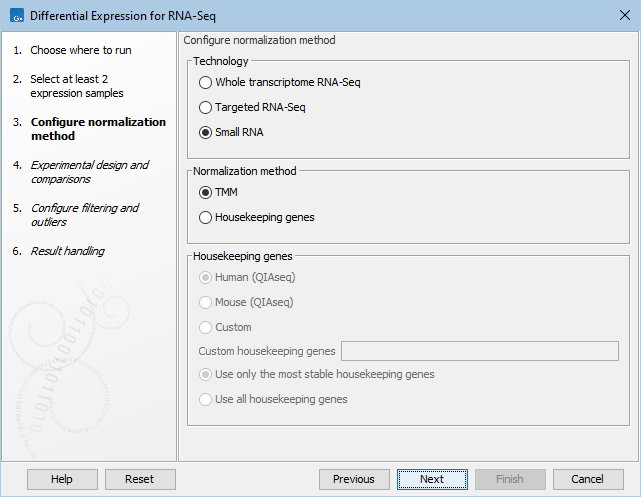Click the Custom housekeeping genes text field
The height and width of the screenshot is (497, 641).
480,351
